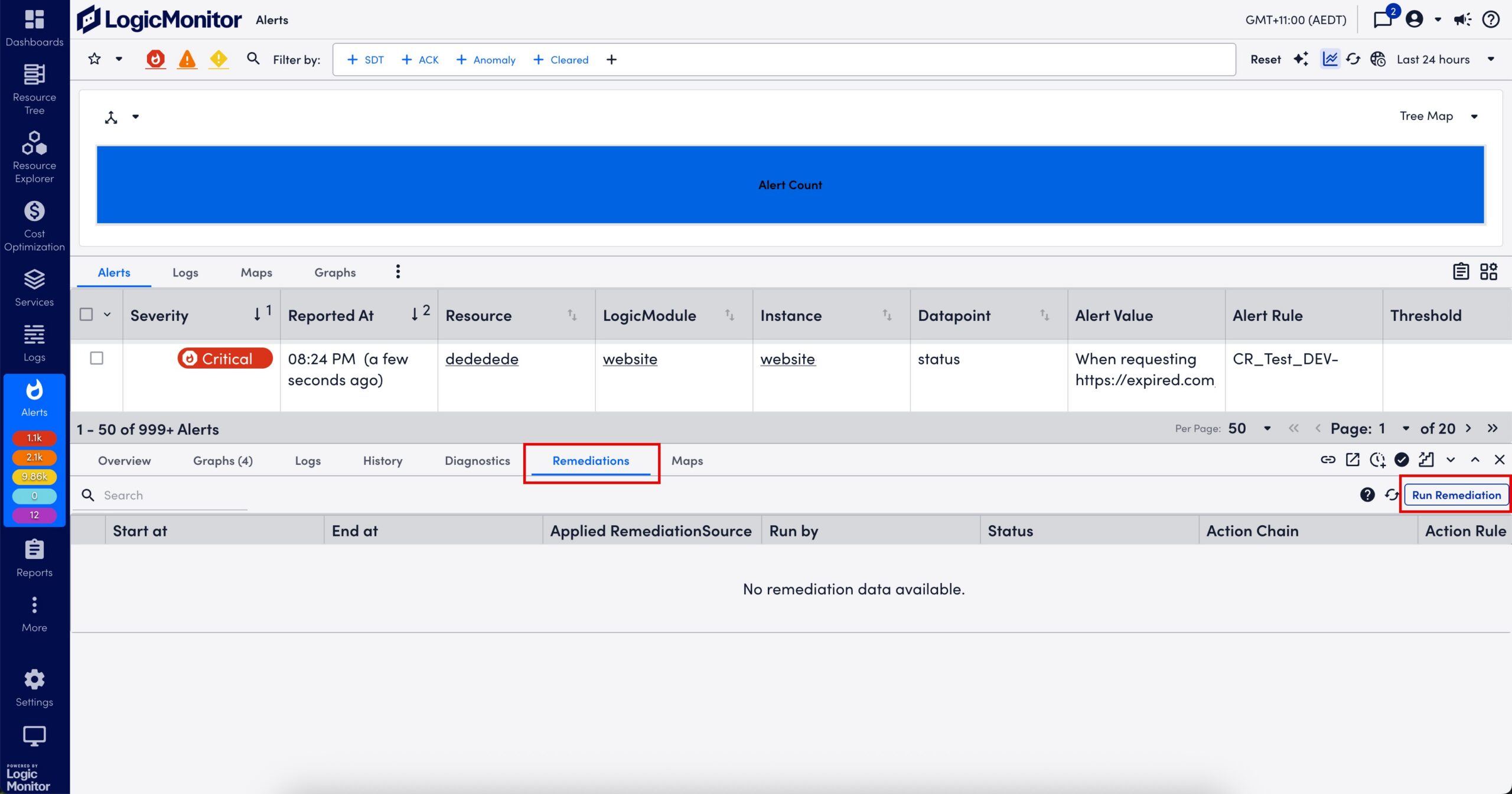The height and width of the screenshot is (794, 1512).
Task: Open Cost Optimization page
Action: pyautogui.click(x=34, y=226)
